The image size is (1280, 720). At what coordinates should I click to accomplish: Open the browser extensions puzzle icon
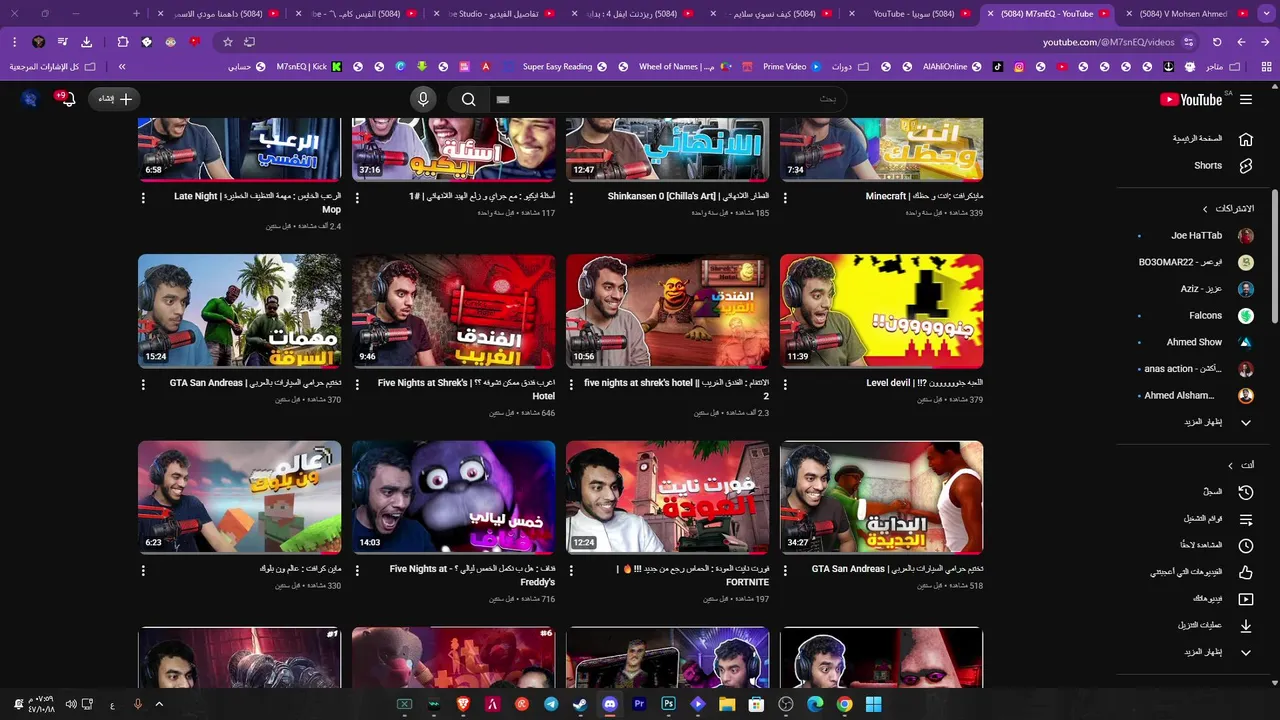[x=123, y=42]
